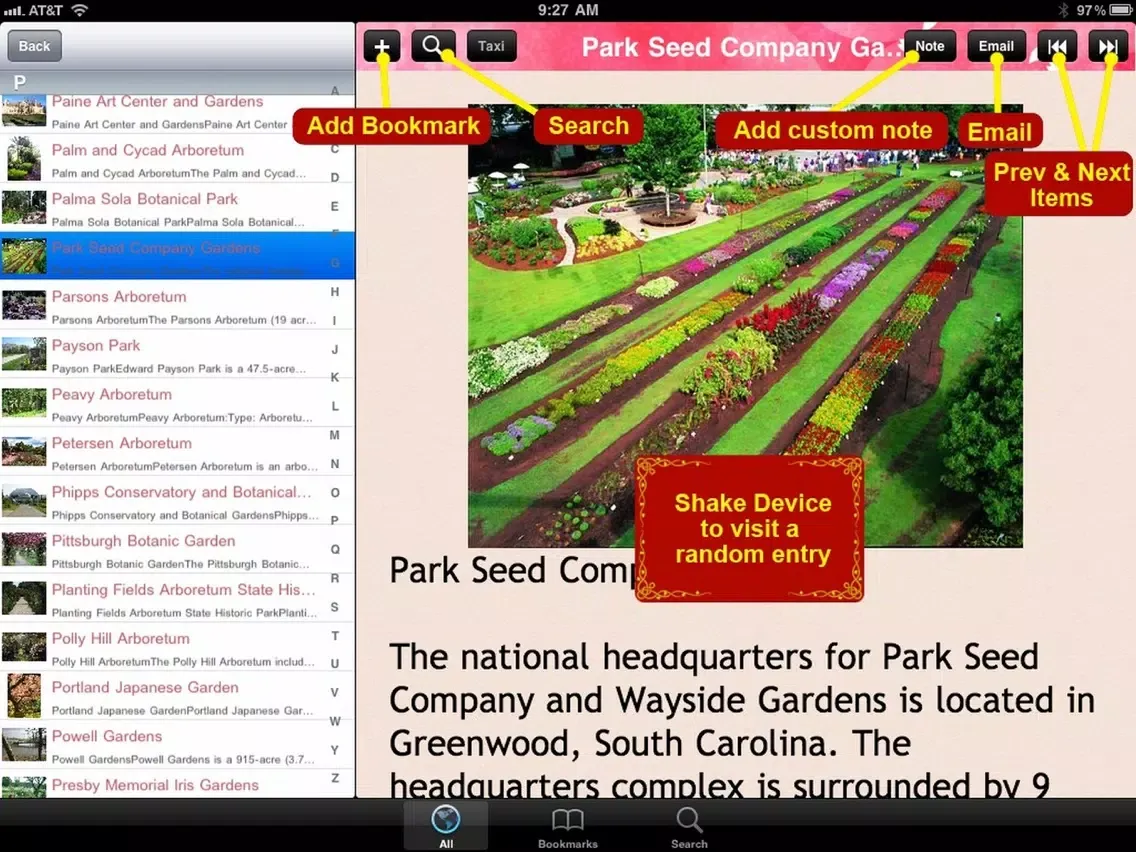
Task: Go to the previous item
Action: click(x=1057, y=46)
